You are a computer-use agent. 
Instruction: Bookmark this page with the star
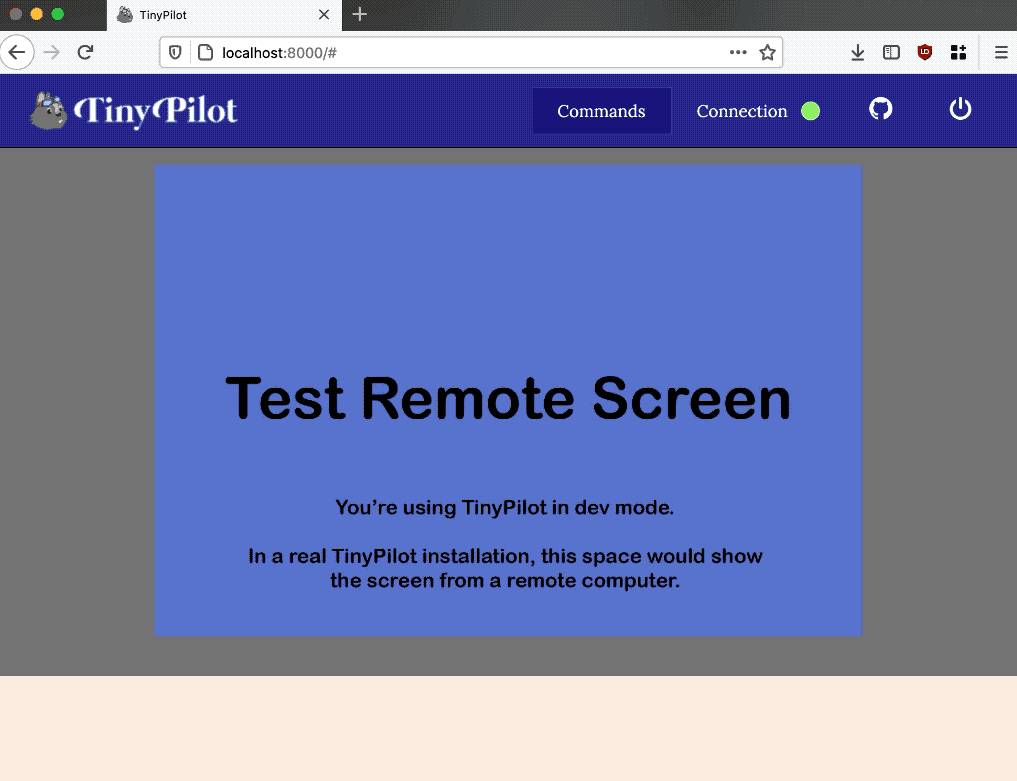pyautogui.click(x=767, y=51)
